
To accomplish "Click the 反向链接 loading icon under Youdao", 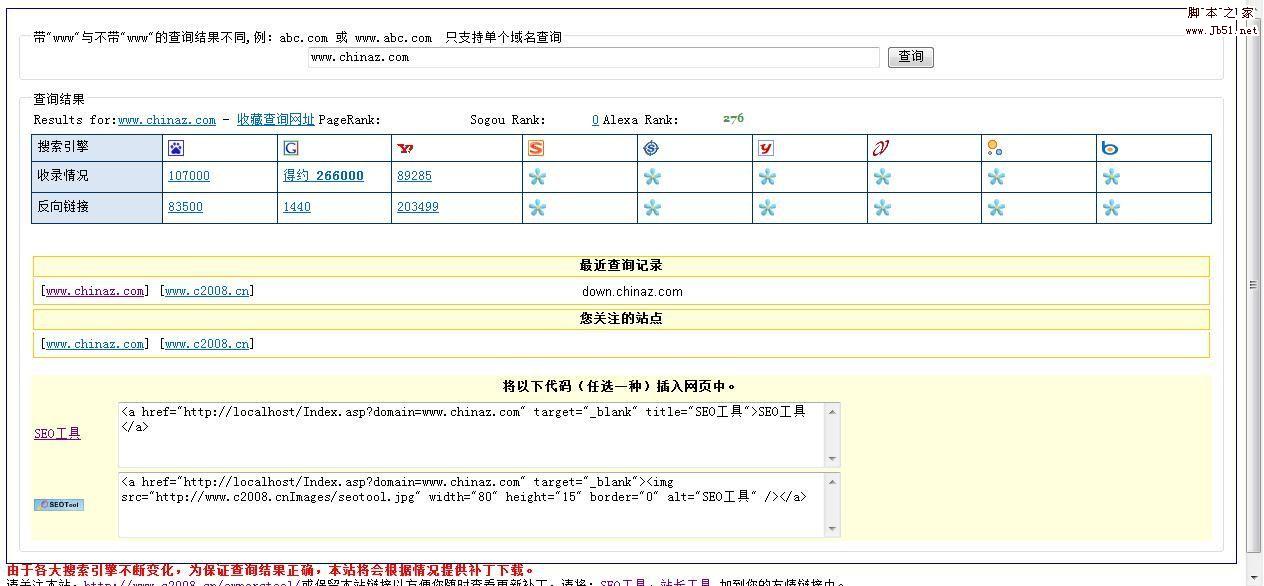I will click(x=767, y=208).
